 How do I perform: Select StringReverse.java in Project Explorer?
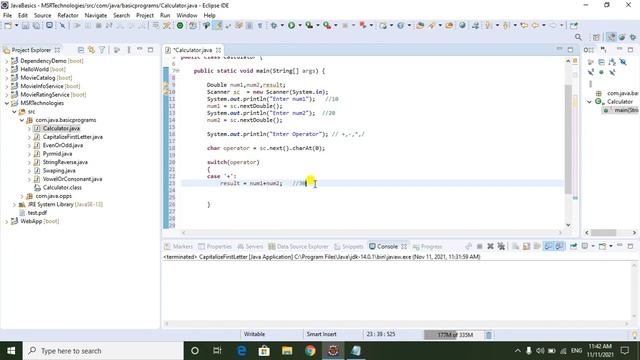(65, 162)
